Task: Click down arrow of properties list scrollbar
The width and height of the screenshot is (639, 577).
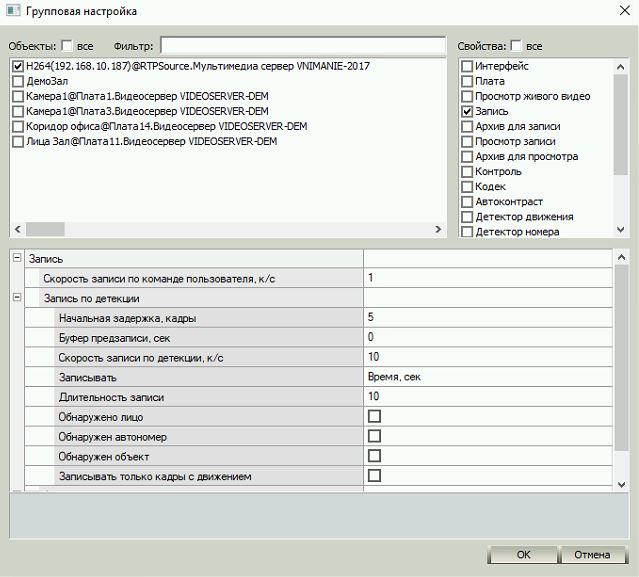Action: (x=621, y=230)
